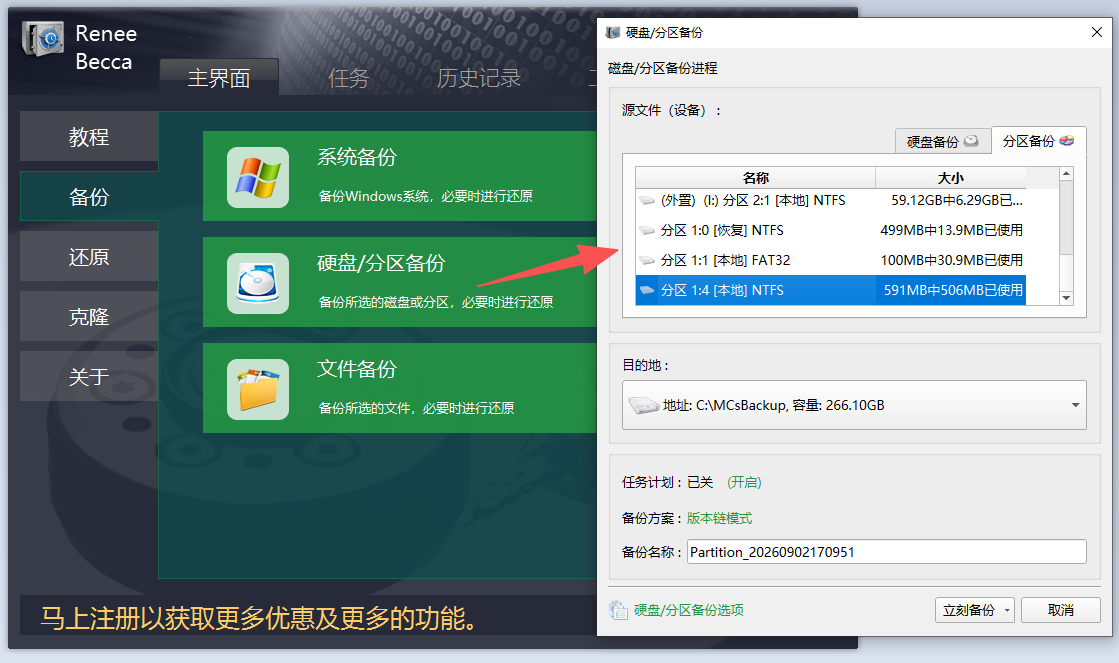Click the destination drive icon in 目的地 box

pos(644,405)
